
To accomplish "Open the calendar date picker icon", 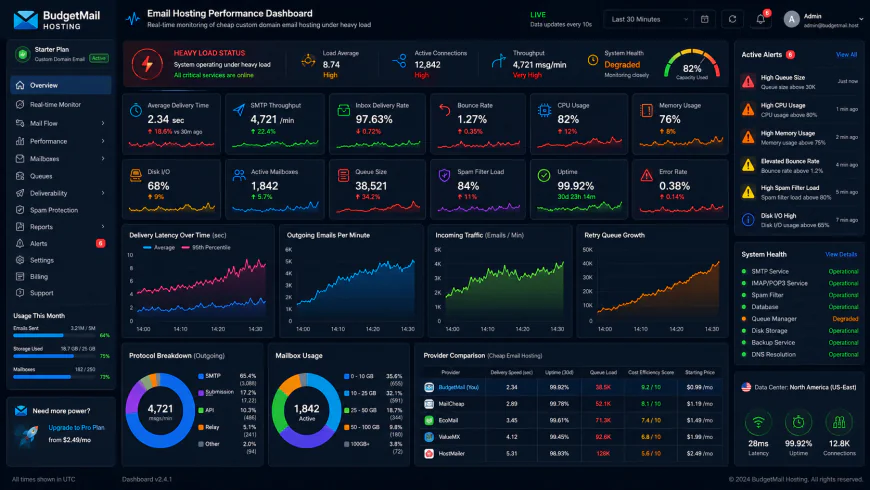I will click(x=705, y=19).
